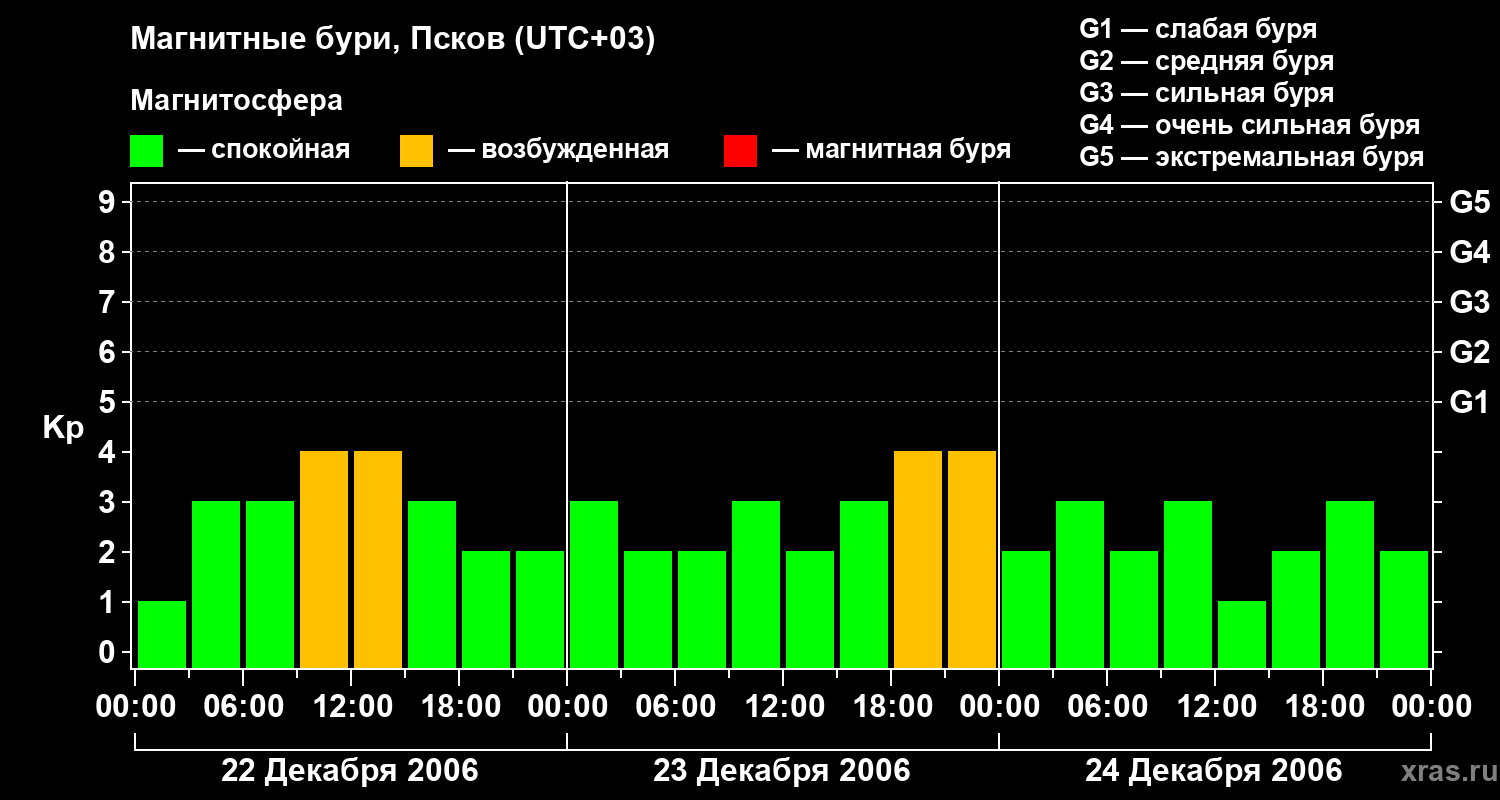
Task: Click the 'G2' label on the right axis
Action: [1469, 352]
